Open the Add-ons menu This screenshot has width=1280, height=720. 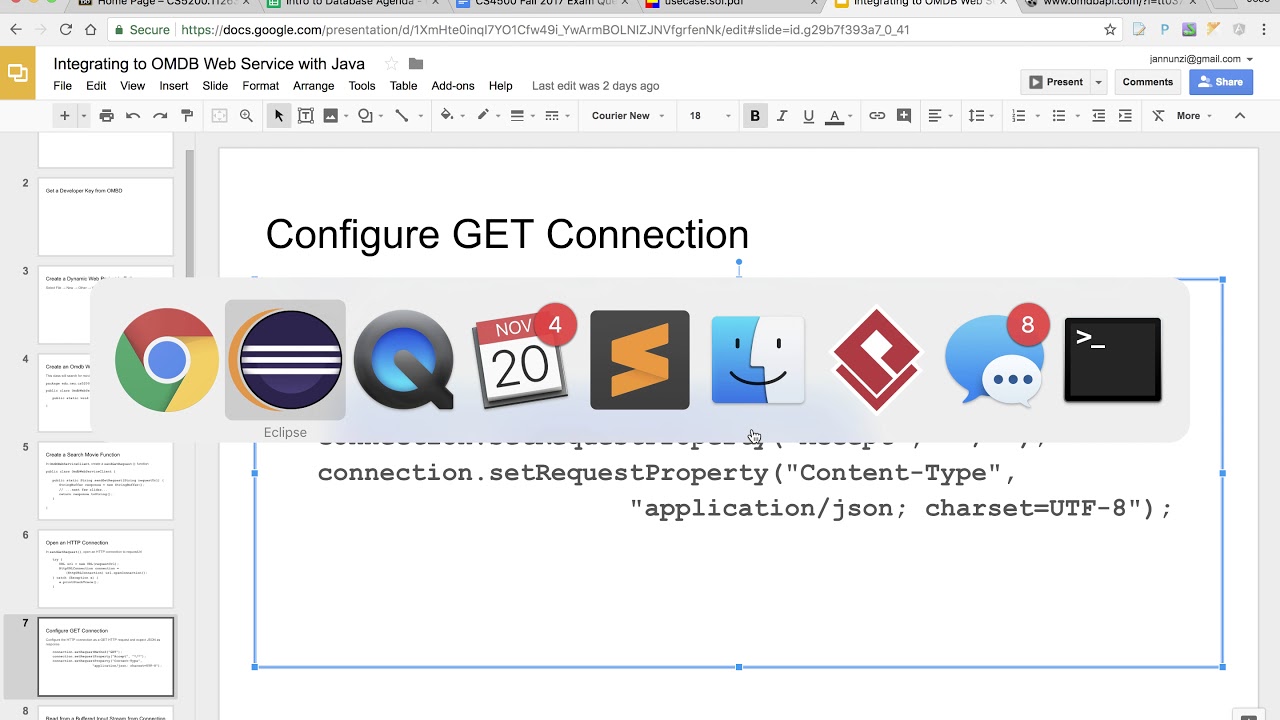coord(453,86)
